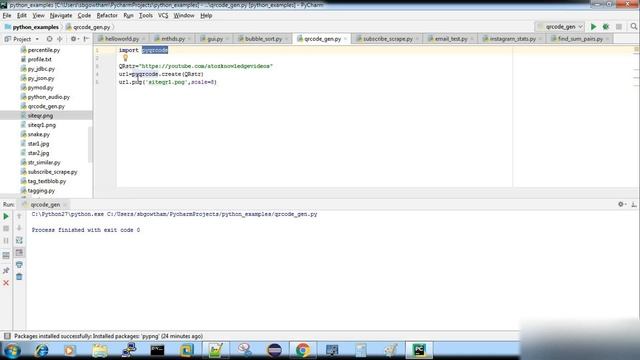Select star1.jpg in Project tree
Viewport: 640px width, 360px height.
tap(38, 144)
